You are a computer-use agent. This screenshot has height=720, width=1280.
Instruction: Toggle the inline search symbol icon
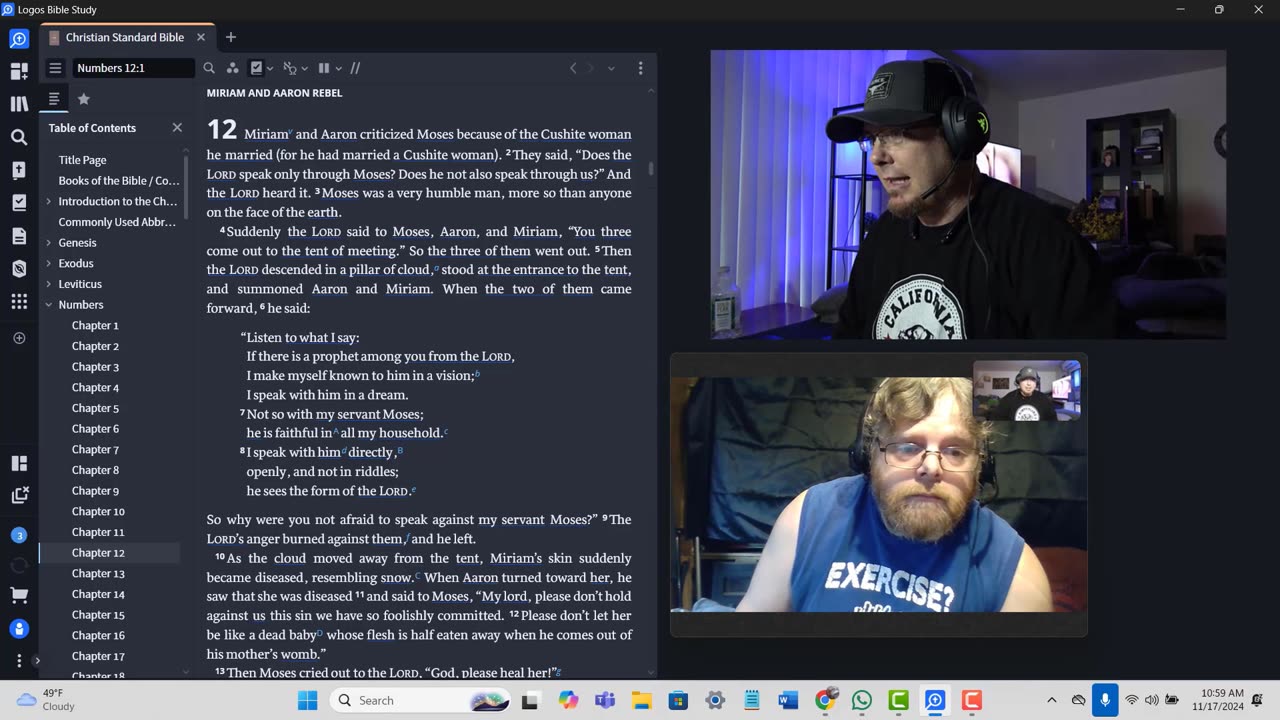[289, 68]
